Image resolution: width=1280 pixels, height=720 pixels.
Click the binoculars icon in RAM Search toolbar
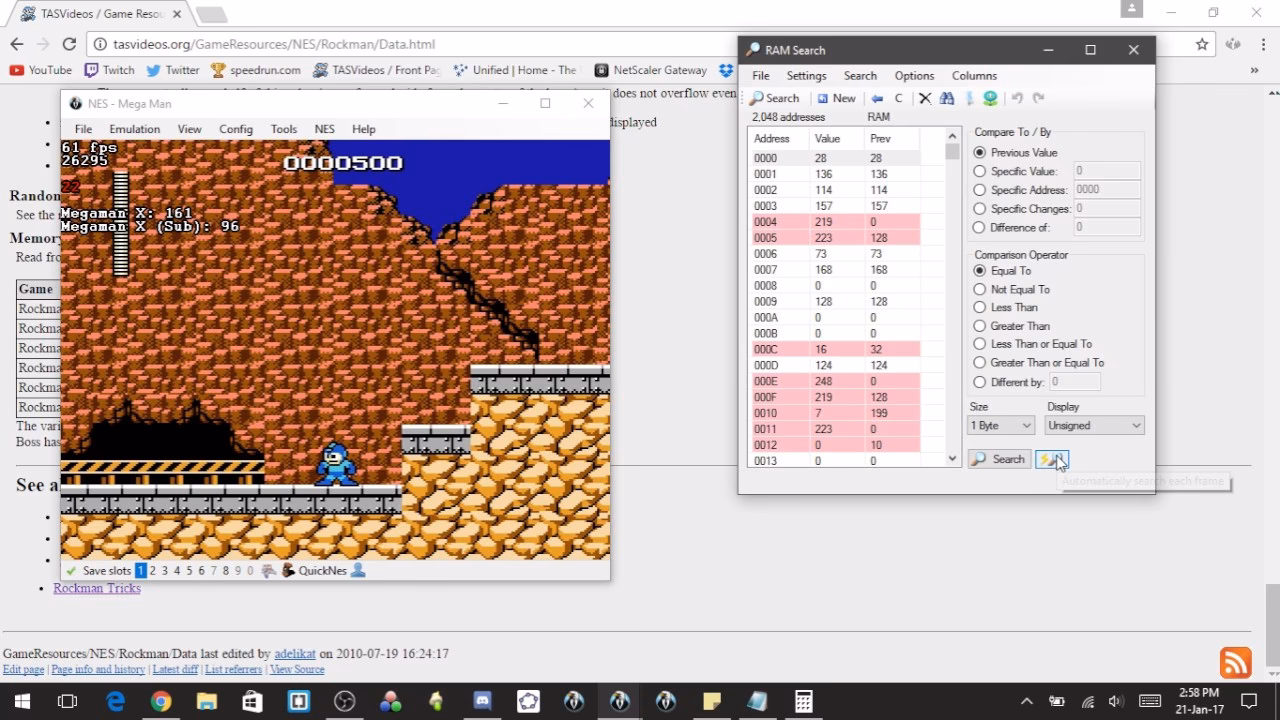click(x=946, y=98)
